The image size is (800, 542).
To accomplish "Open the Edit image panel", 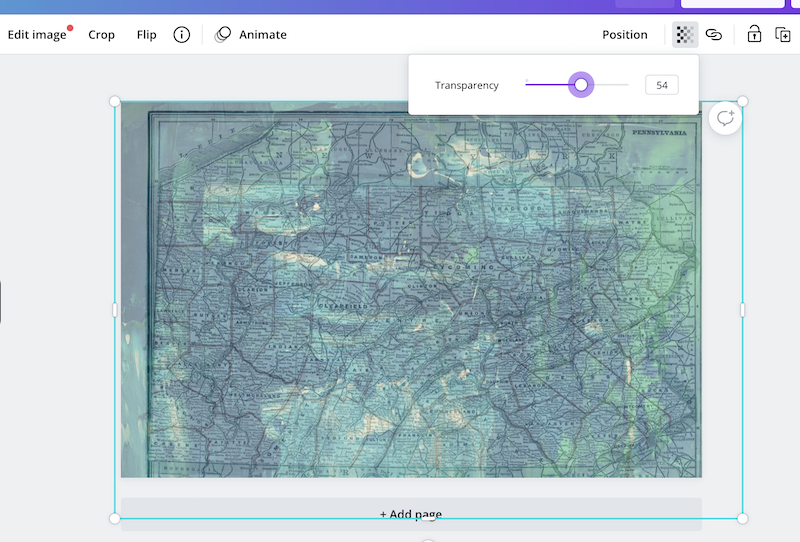I will coord(37,35).
